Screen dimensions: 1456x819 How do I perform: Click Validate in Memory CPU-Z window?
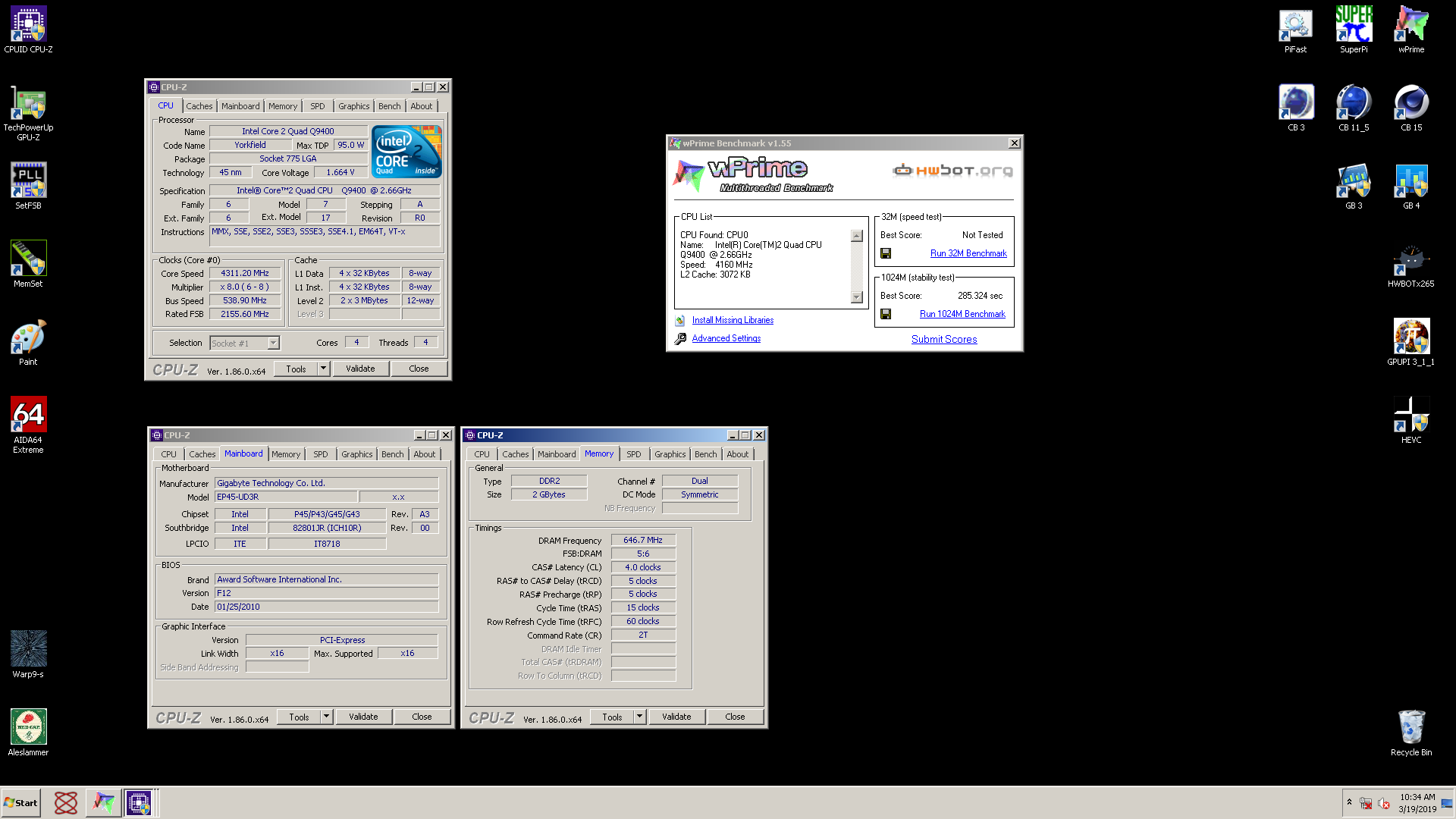coord(676,717)
